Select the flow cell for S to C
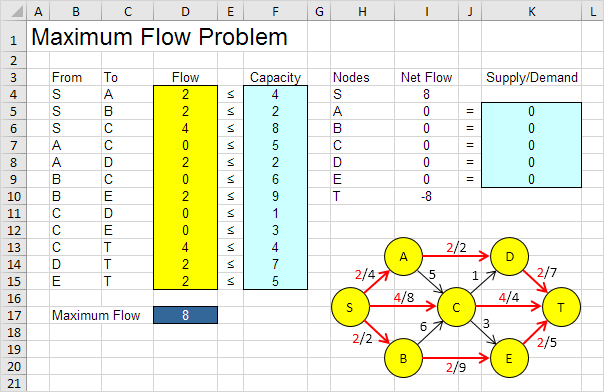The width and height of the screenshot is (604, 392). click(185, 128)
